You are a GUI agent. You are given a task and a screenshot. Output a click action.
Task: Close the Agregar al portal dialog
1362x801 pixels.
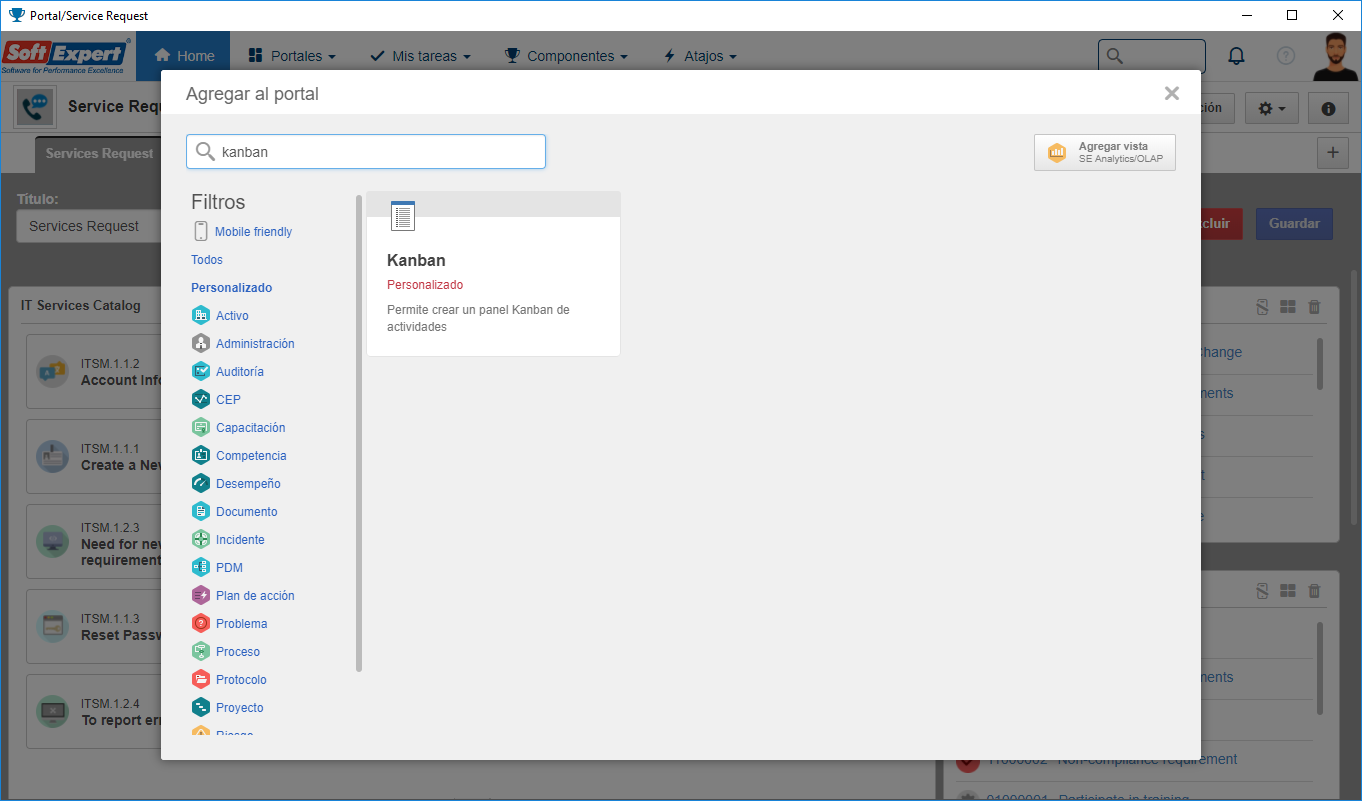click(1171, 93)
